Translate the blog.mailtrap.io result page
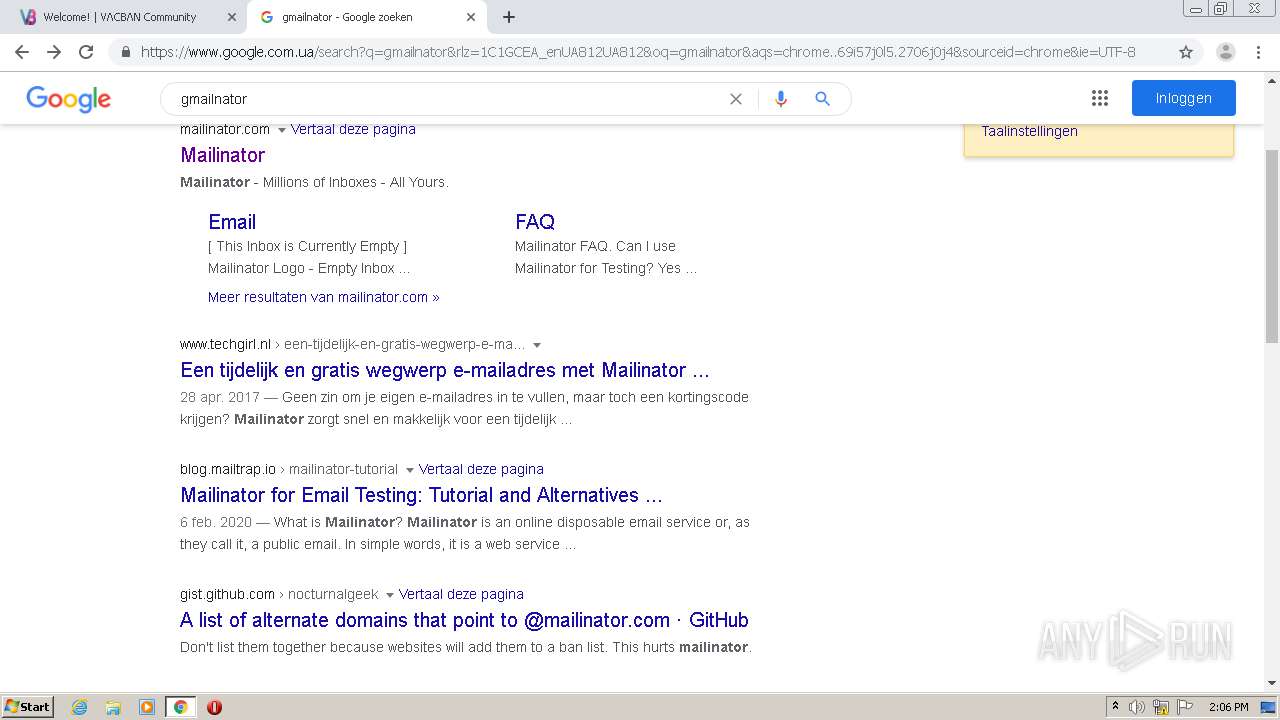The image size is (1280, 720). 481,469
